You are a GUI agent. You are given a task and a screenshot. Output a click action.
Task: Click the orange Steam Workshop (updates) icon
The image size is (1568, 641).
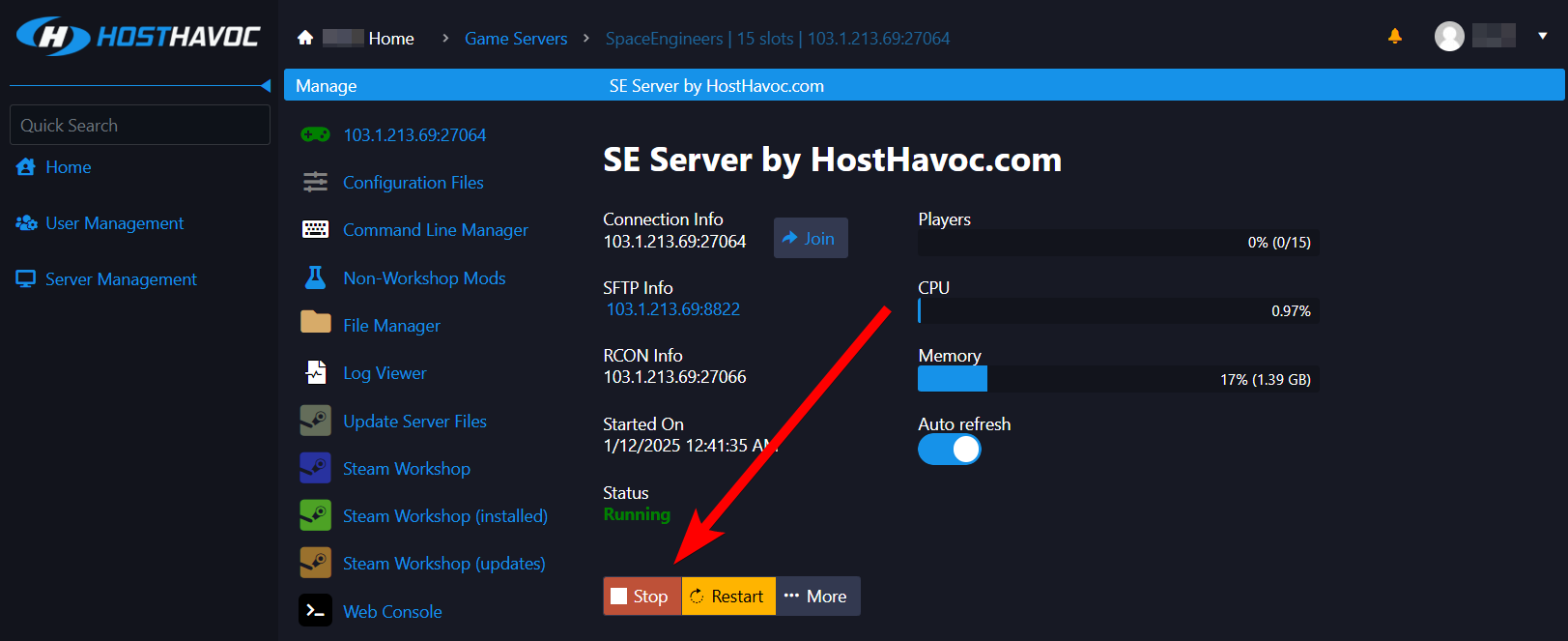coord(315,563)
